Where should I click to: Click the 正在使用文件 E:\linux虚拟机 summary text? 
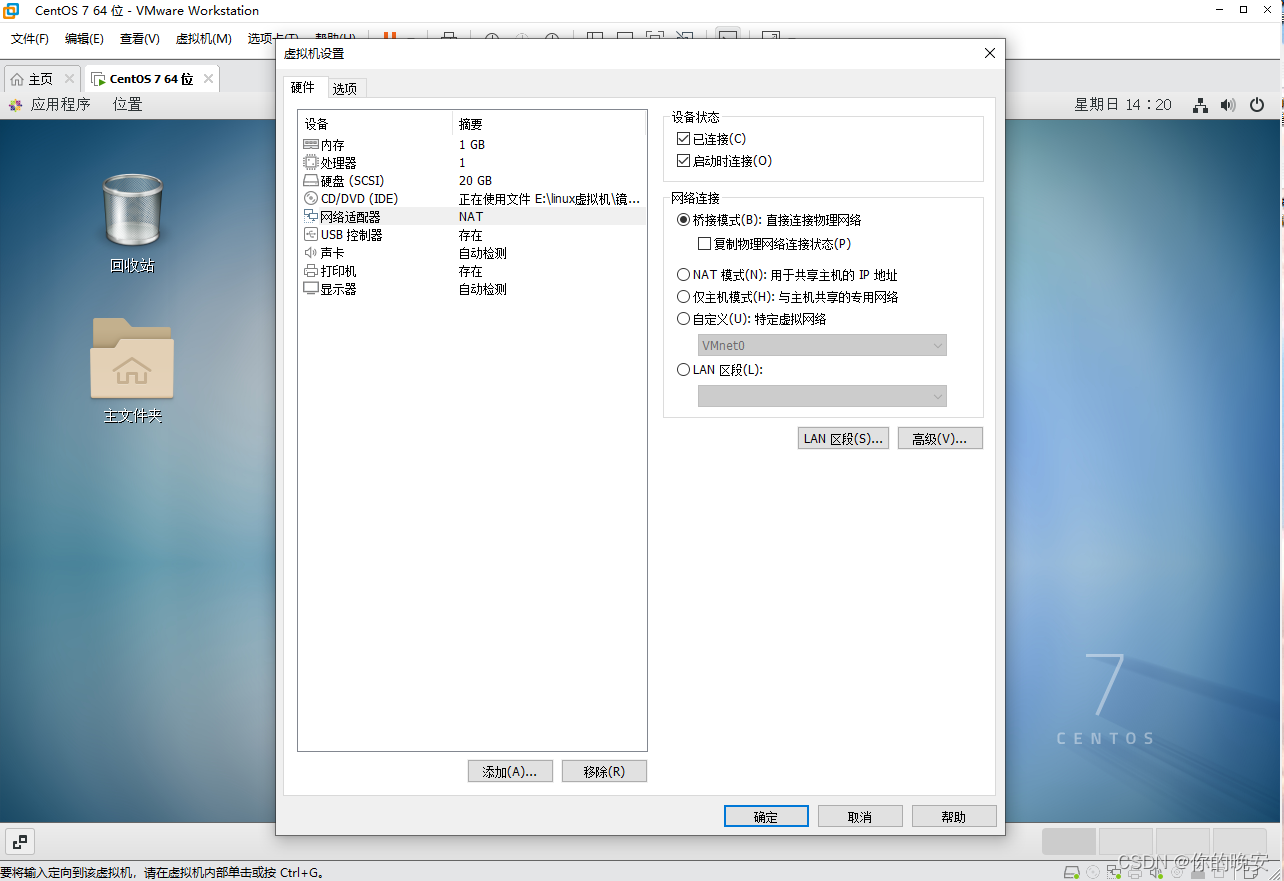[549, 199]
